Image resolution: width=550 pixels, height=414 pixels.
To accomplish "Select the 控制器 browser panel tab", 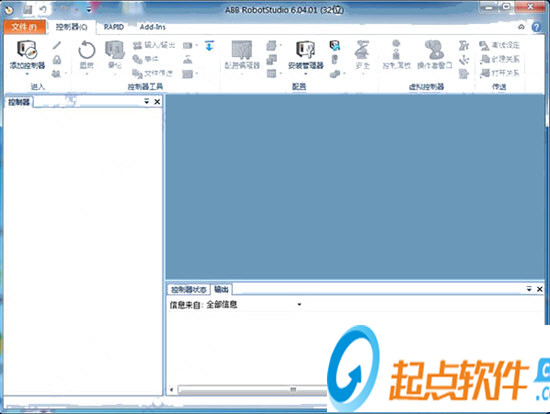I will (19, 102).
